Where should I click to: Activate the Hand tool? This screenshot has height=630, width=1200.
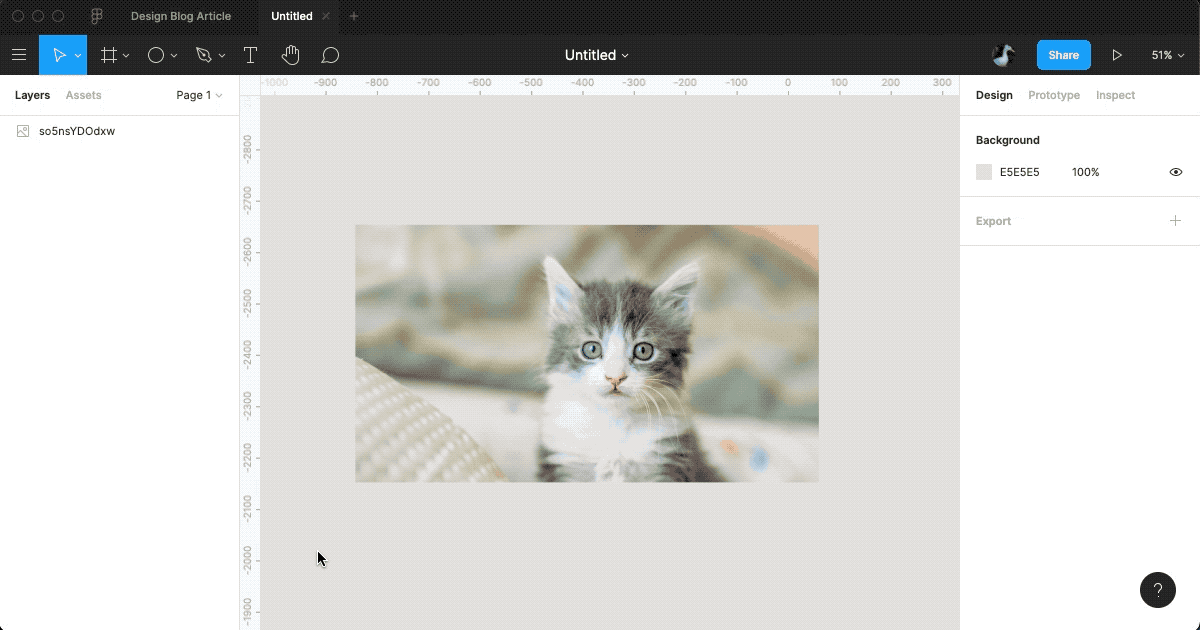(290, 55)
